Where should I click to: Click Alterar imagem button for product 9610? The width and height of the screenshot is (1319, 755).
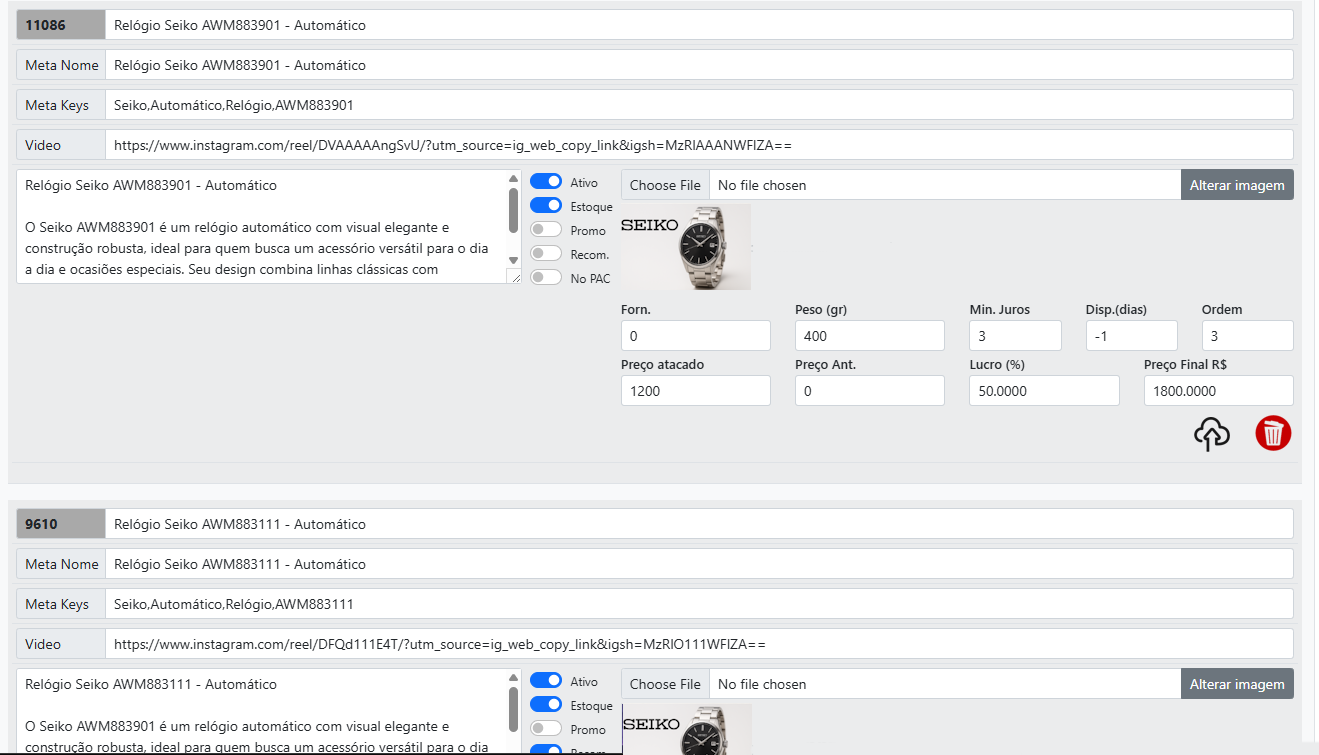1237,684
